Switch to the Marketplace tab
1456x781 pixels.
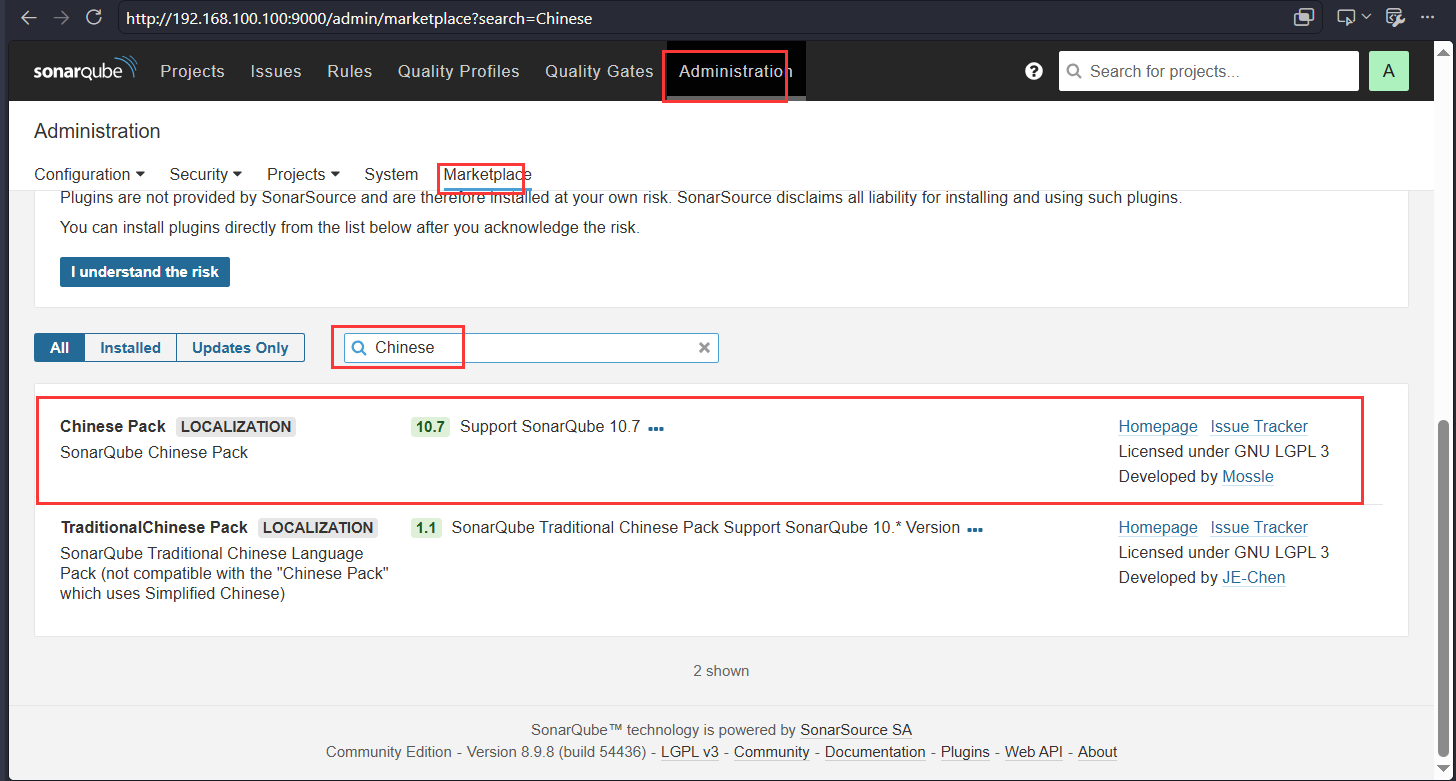tap(488, 174)
